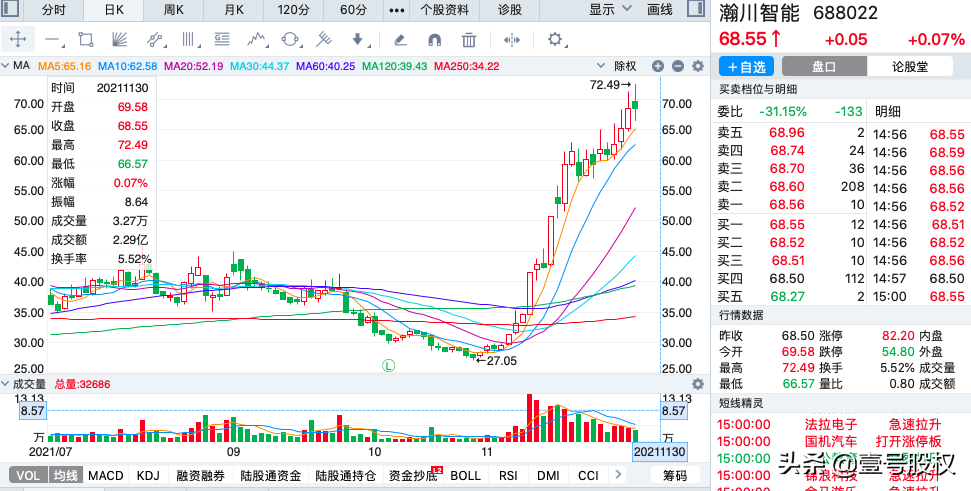Switch to 日K chart tab
Screen dimensions: 971x491
pyautogui.click(x=113, y=10)
